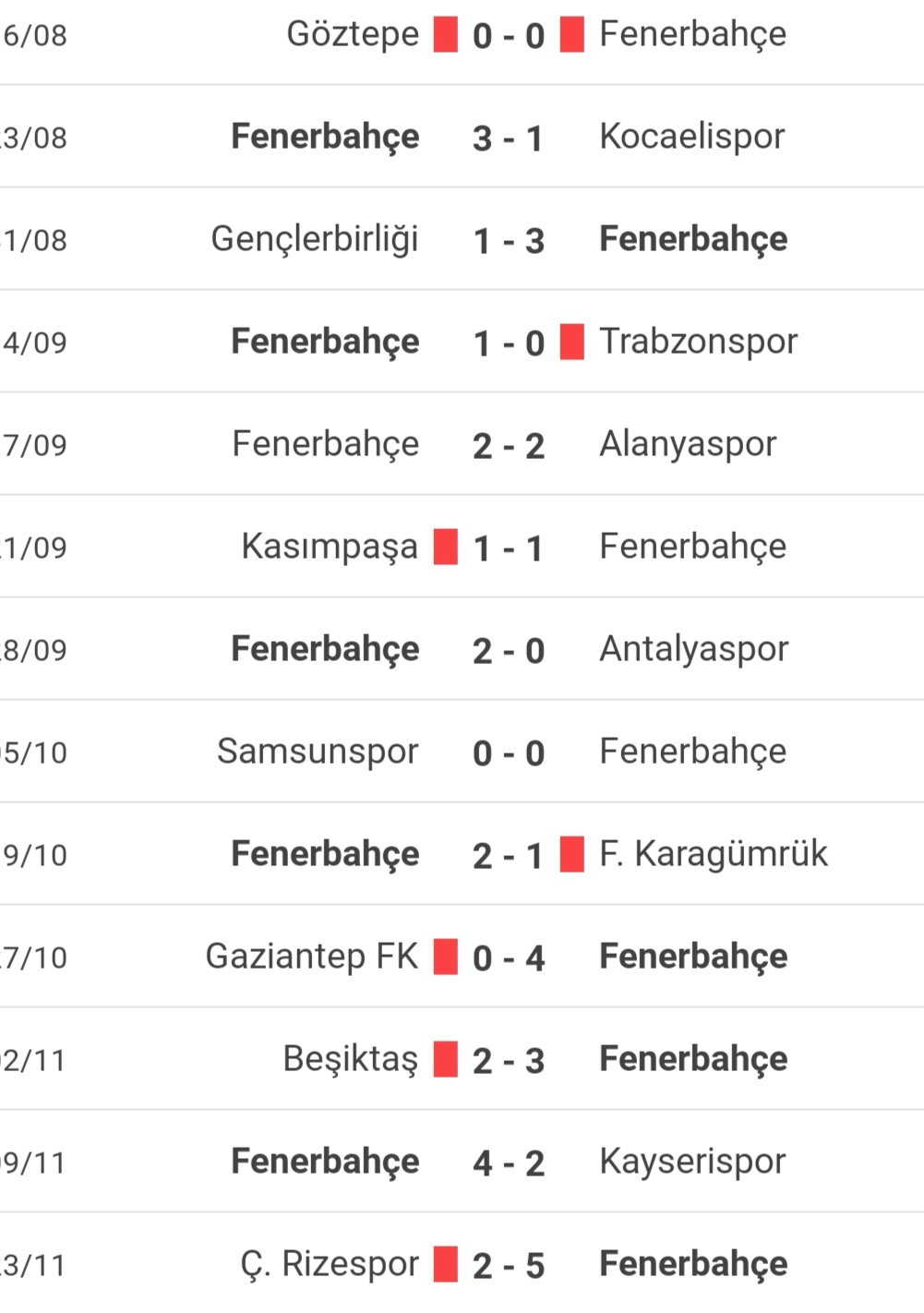924x1313 pixels.
Task: Select the Alanyaspor team name
Action: (688, 444)
